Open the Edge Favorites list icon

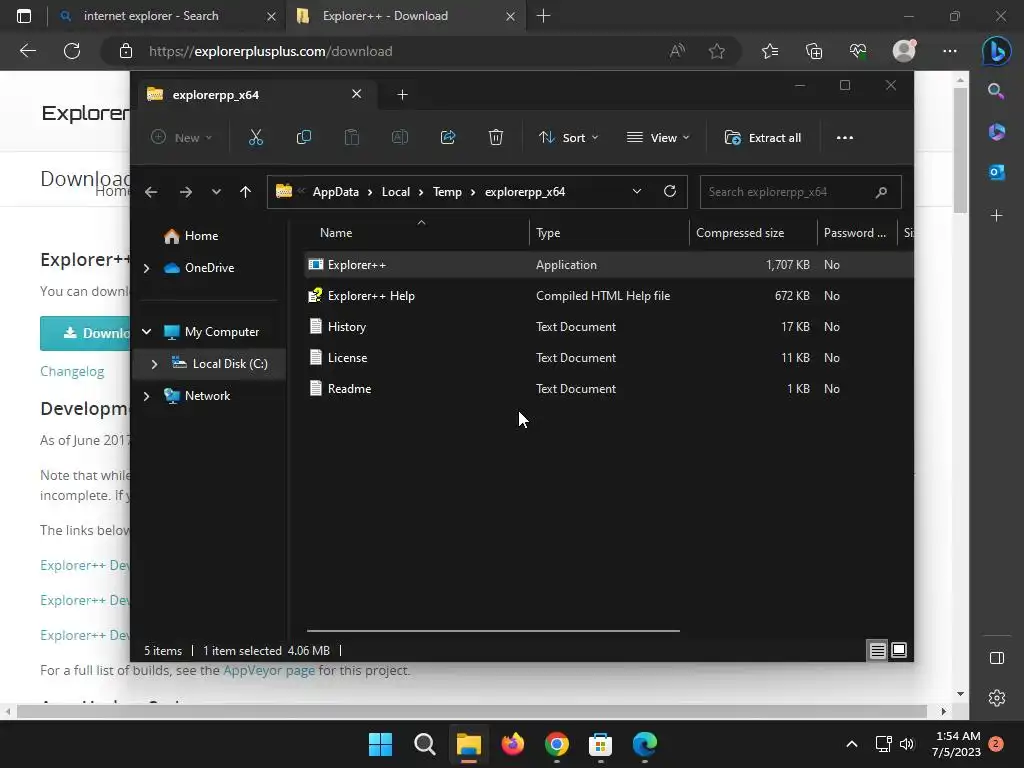coord(770,51)
